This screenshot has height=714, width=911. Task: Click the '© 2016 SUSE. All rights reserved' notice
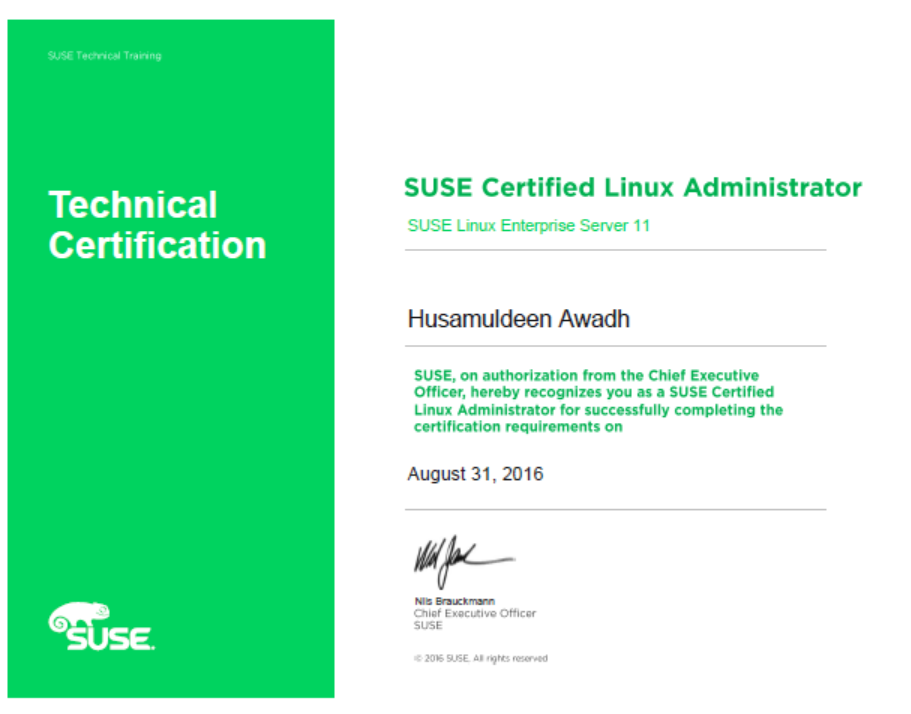pos(481,658)
